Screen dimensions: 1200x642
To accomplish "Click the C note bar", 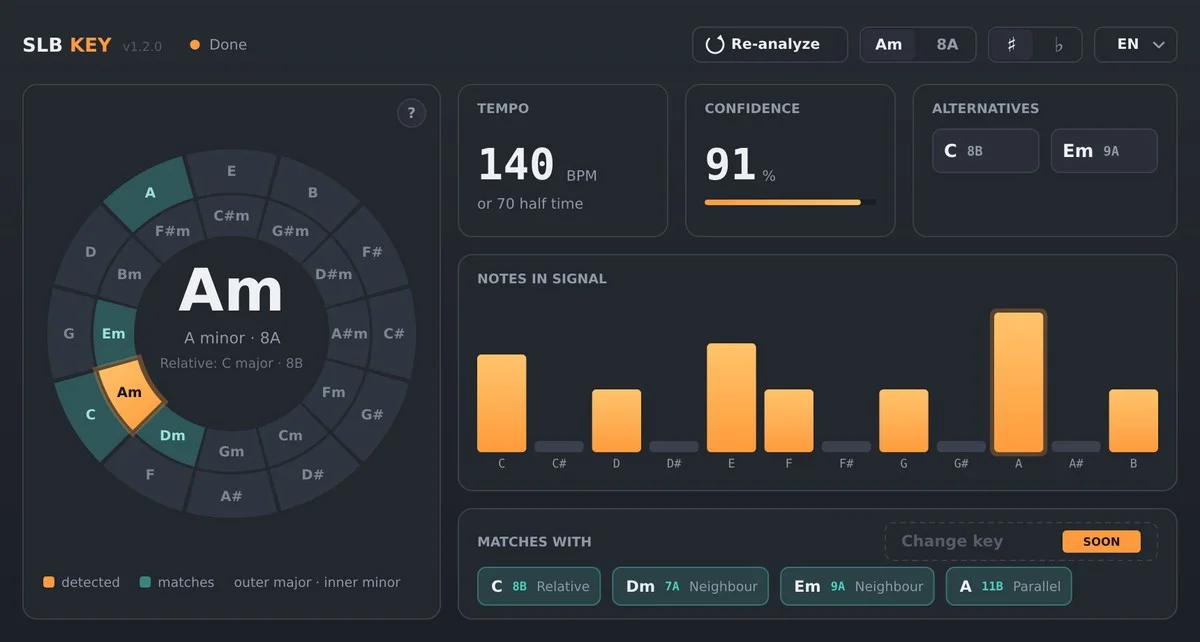I will coord(502,404).
